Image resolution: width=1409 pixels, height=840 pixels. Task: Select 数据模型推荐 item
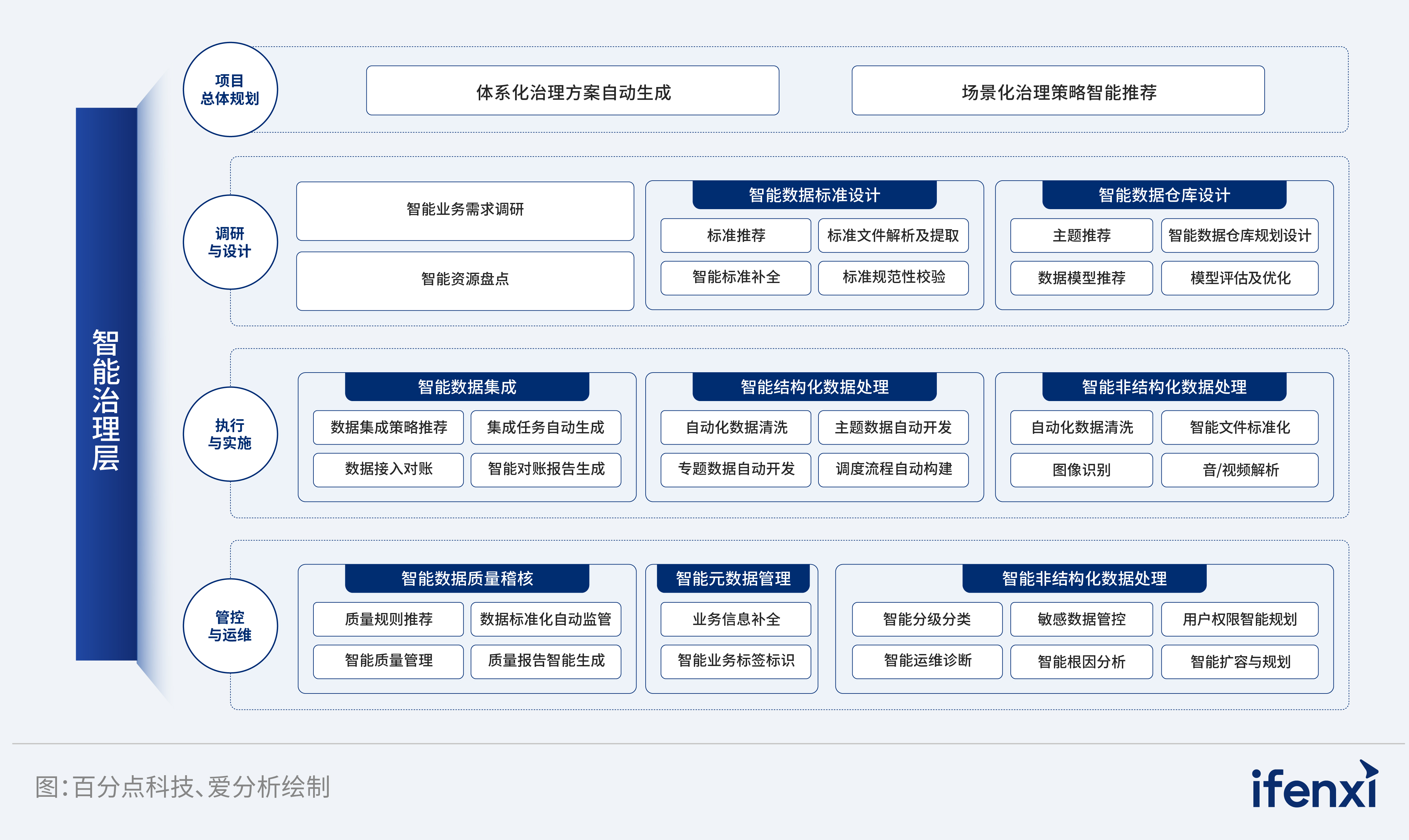[1081, 278]
